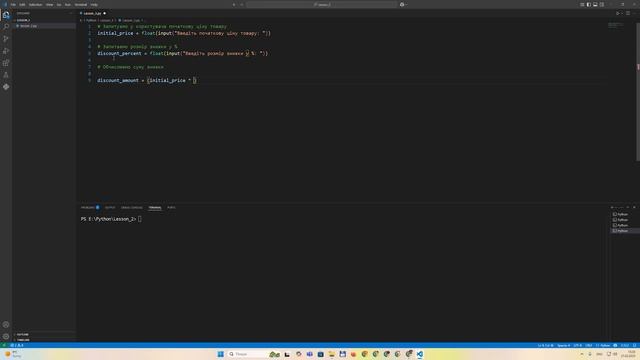Click the CRLF line ending setting
This screenshot has height=360, width=640.
point(589,345)
